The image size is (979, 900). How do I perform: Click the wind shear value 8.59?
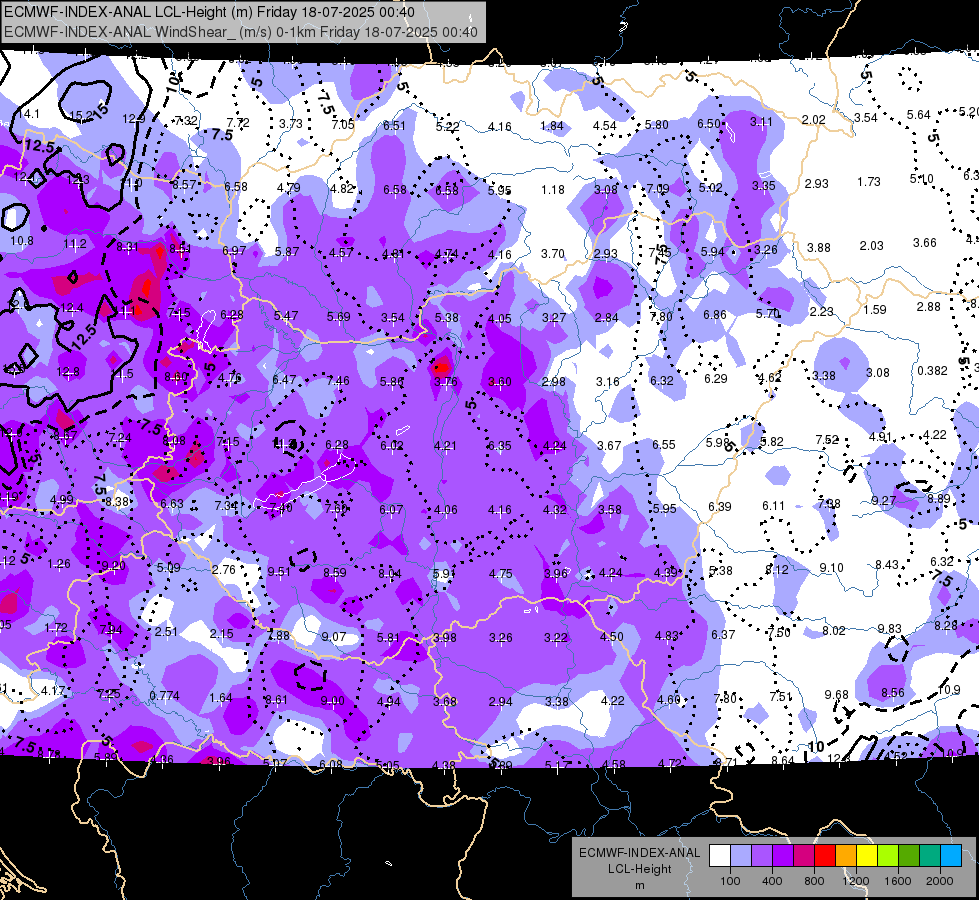click(x=335, y=572)
